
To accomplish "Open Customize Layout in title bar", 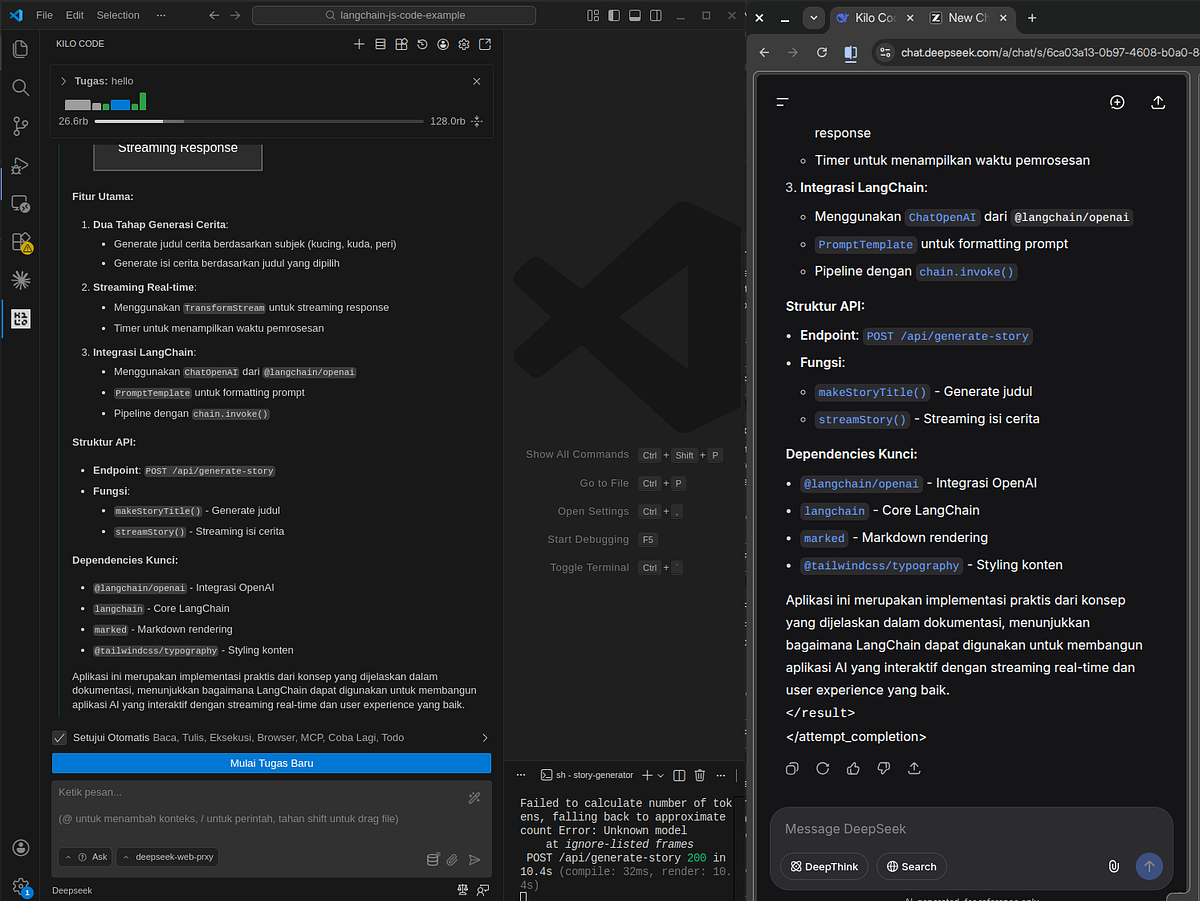I will (x=593, y=16).
